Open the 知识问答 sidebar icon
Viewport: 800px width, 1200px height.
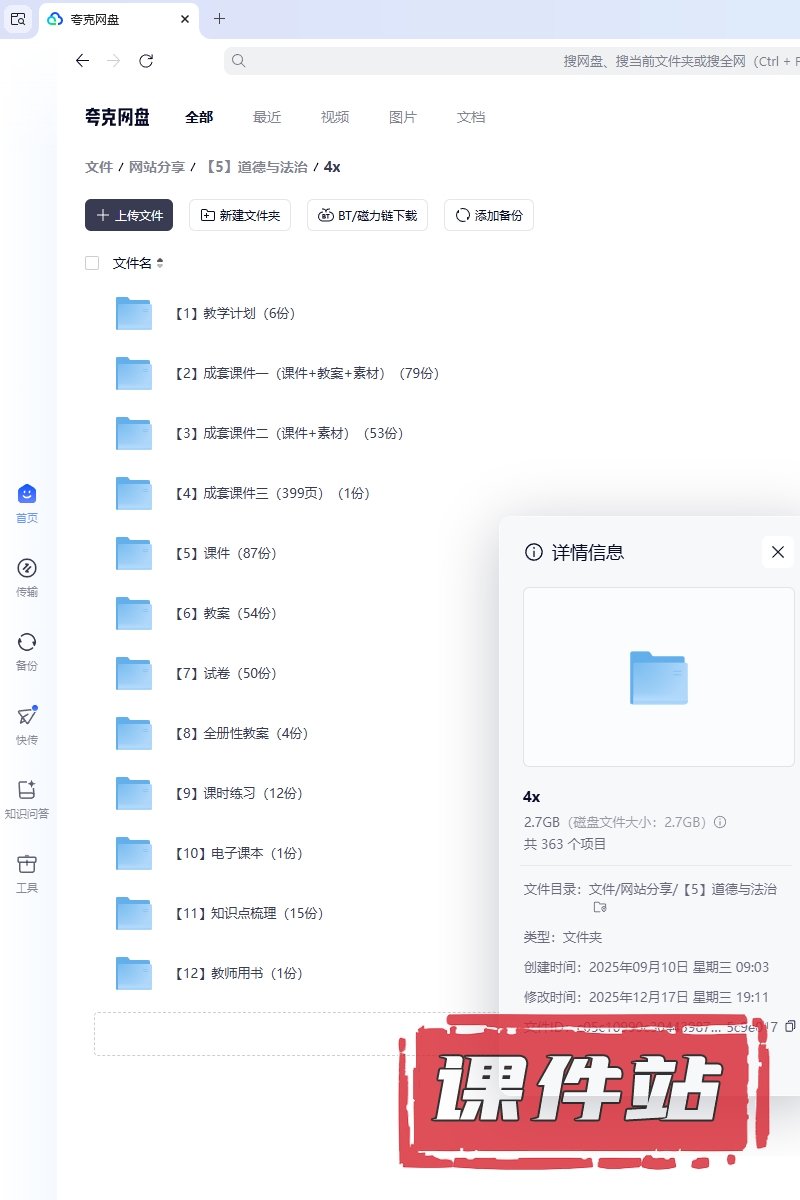click(27, 790)
